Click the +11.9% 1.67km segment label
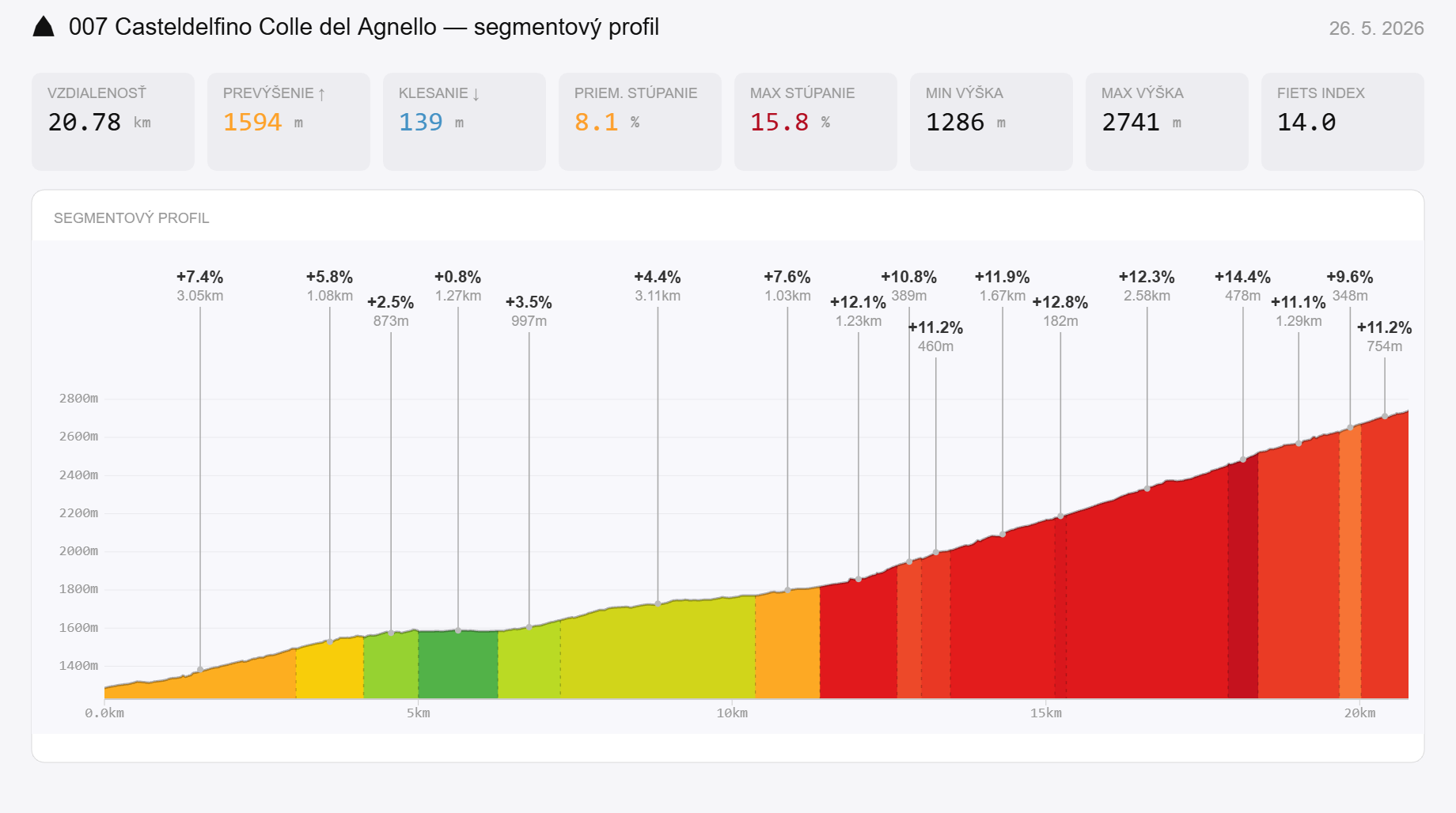The image size is (1456, 813). coord(1003,286)
